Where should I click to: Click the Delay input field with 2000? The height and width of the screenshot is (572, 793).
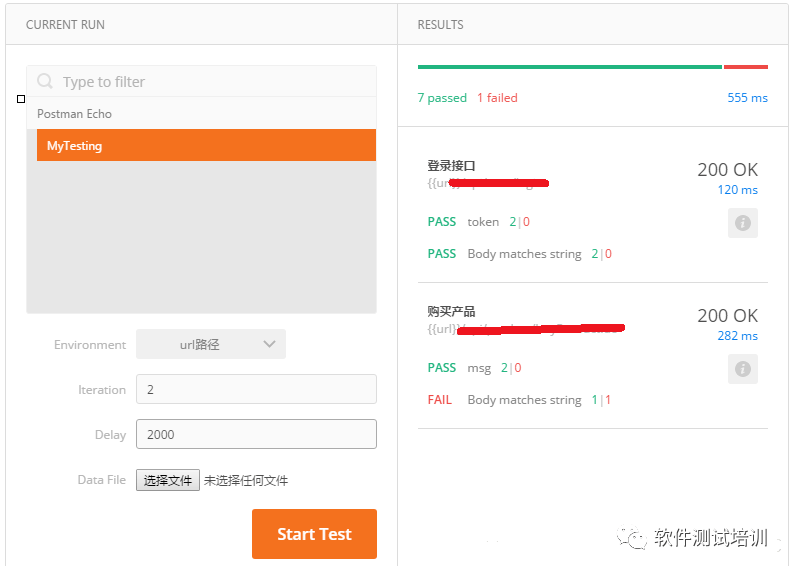tap(256, 434)
